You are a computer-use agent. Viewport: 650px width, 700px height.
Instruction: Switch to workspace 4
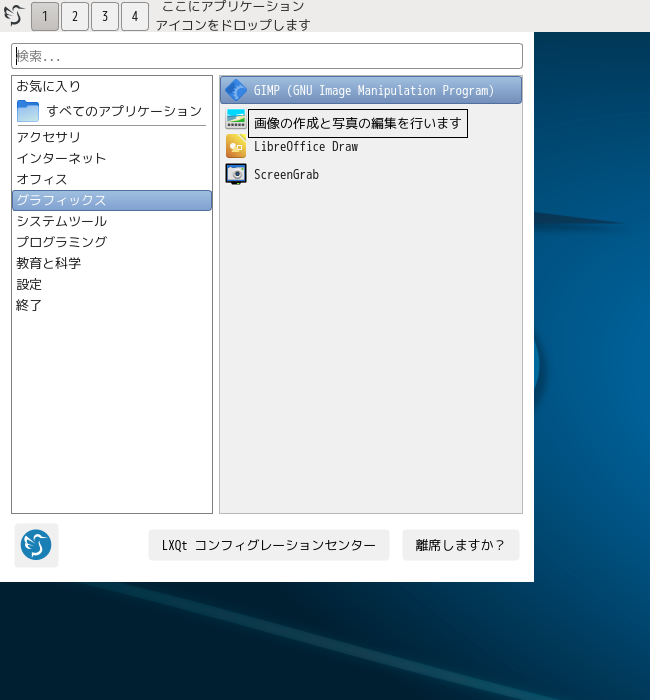(135, 16)
